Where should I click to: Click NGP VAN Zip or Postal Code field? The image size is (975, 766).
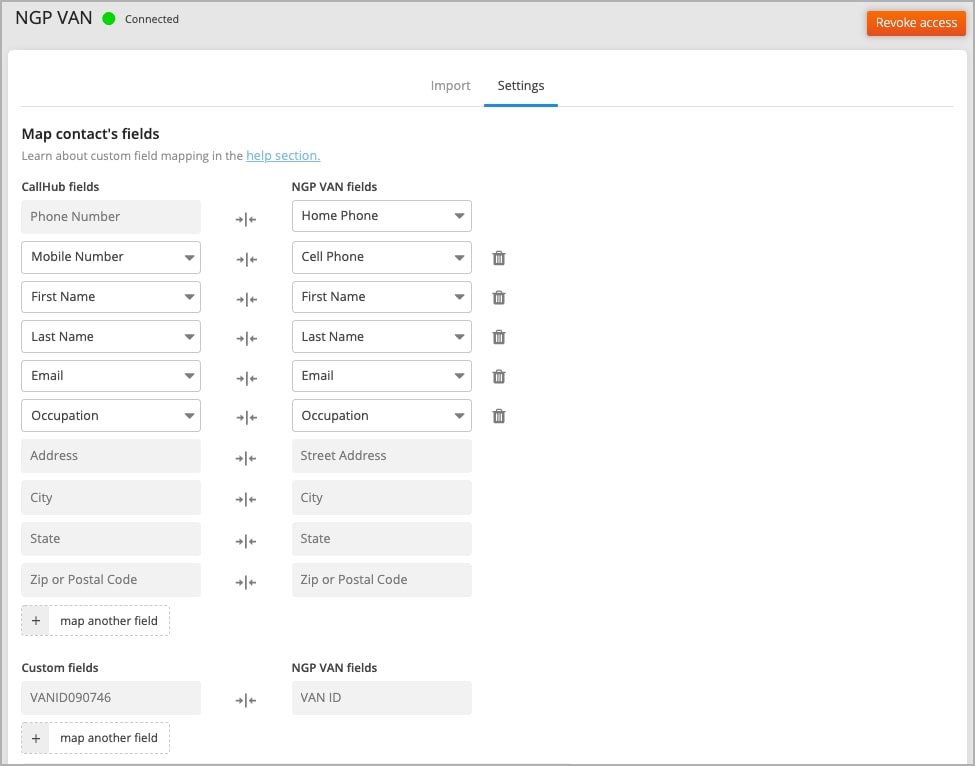coord(382,579)
